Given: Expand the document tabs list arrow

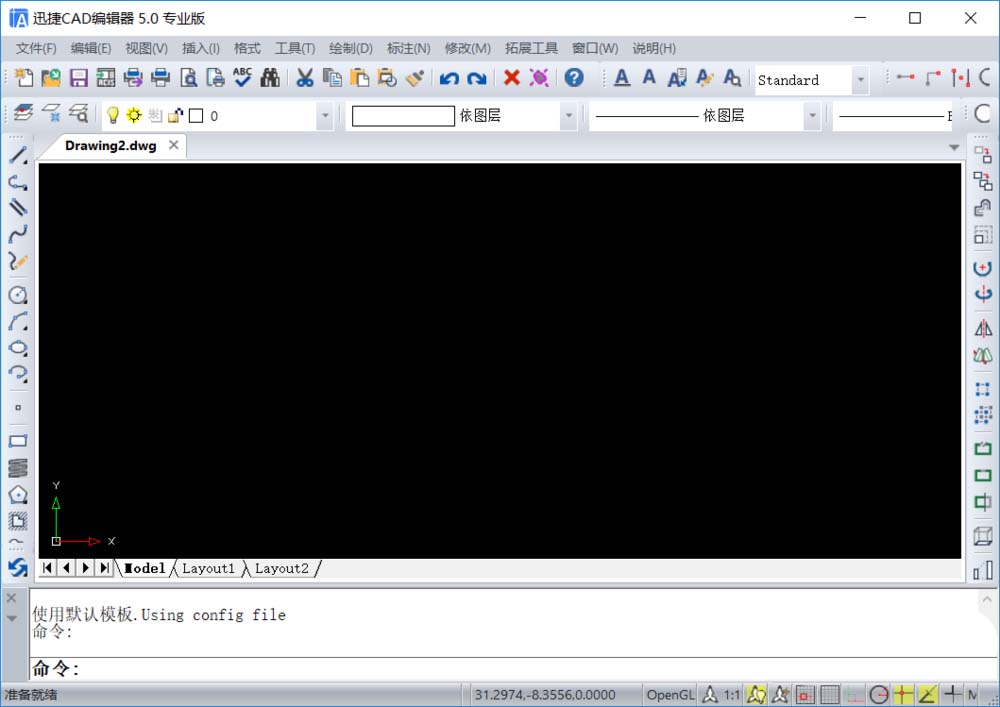Looking at the screenshot, I should pos(953,147).
